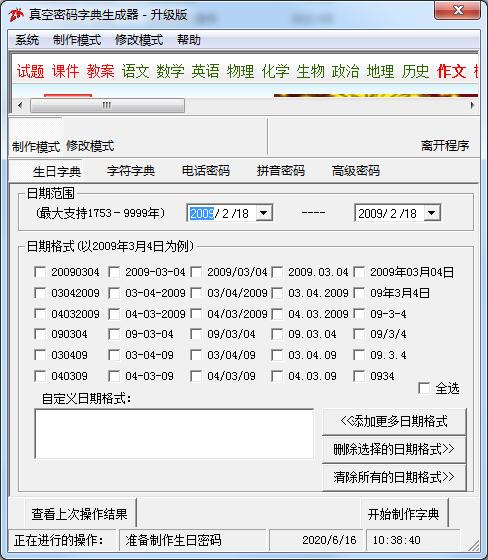Check the 04-03-09 format checkbox

coord(114,376)
